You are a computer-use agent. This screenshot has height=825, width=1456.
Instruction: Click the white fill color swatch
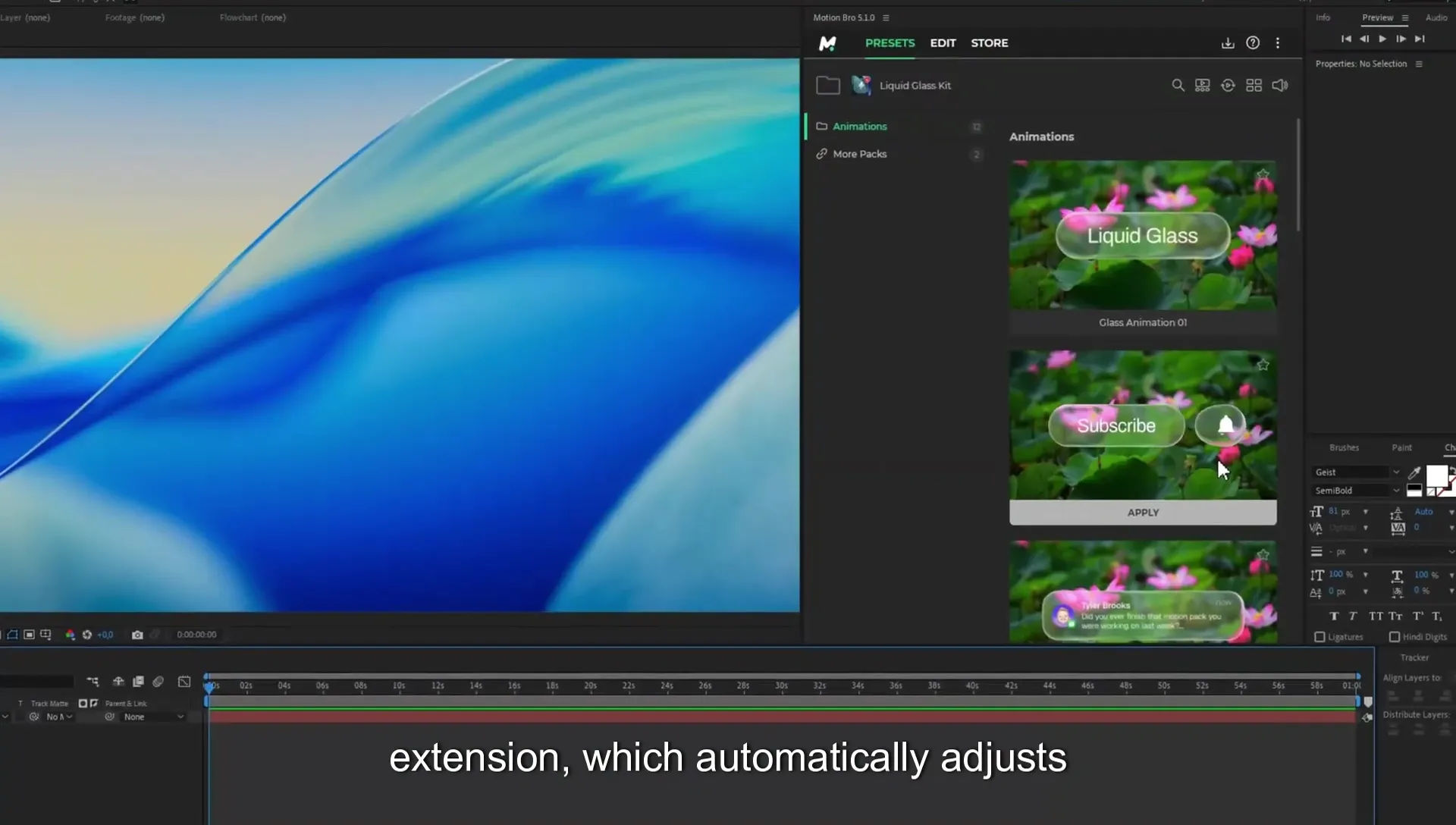point(1436,477)
